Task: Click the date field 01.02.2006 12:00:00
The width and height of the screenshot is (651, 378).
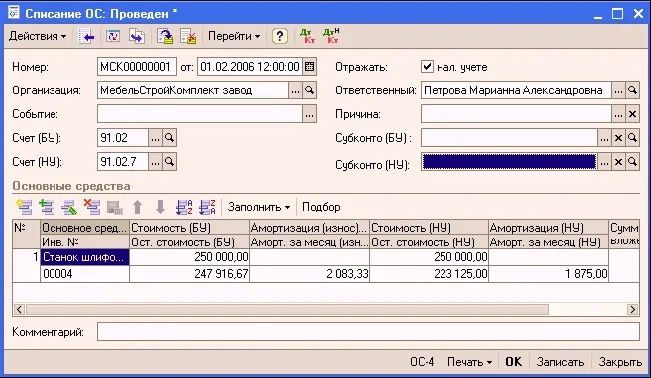Action: pyautogui.click(x=250, y=66)
